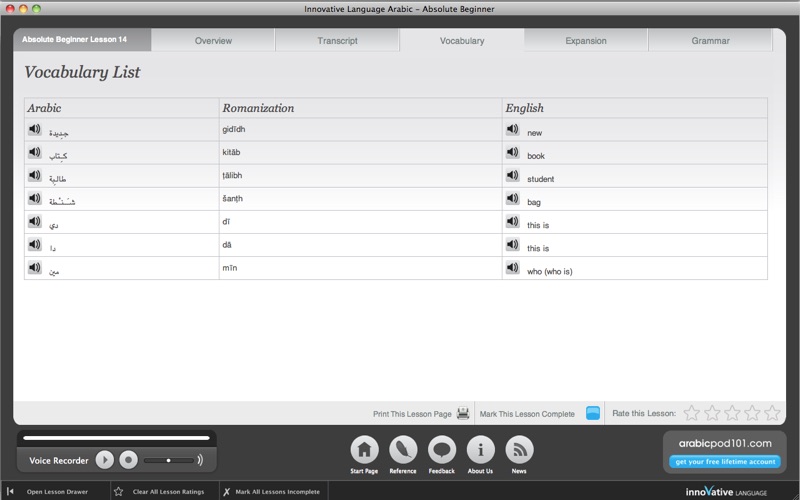Viewport: 800px width, 500px height.
Task: Play English audio in the dī row
Action: [513, 221]
